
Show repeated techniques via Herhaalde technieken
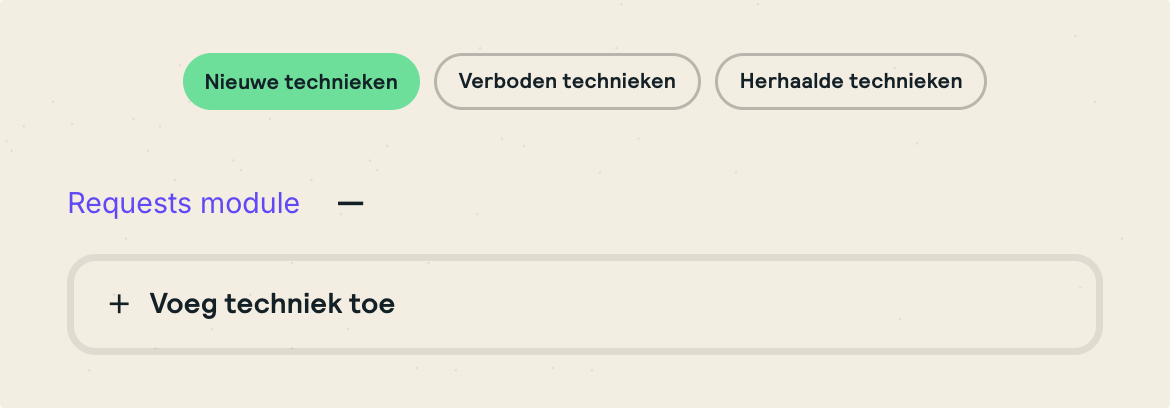[x=851, y=81]
